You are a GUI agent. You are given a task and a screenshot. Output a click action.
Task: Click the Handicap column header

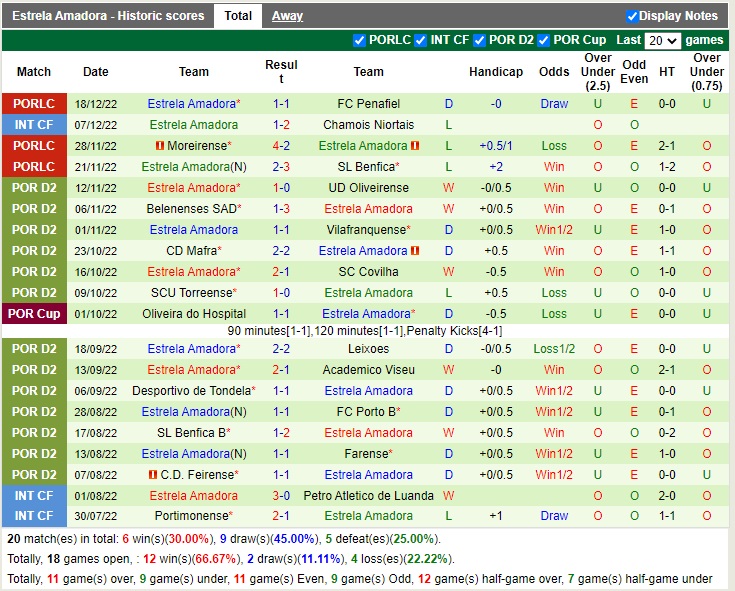click(496, 72)
